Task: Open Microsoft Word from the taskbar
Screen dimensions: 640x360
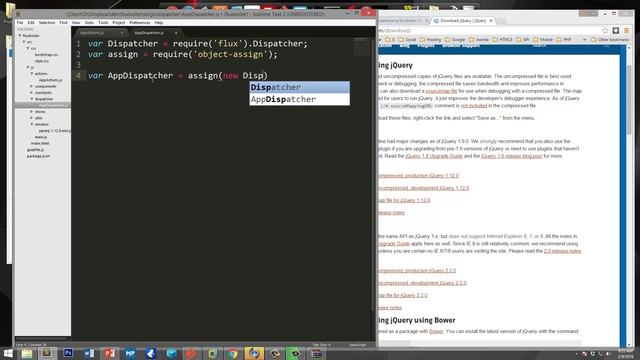Action: 89,353
